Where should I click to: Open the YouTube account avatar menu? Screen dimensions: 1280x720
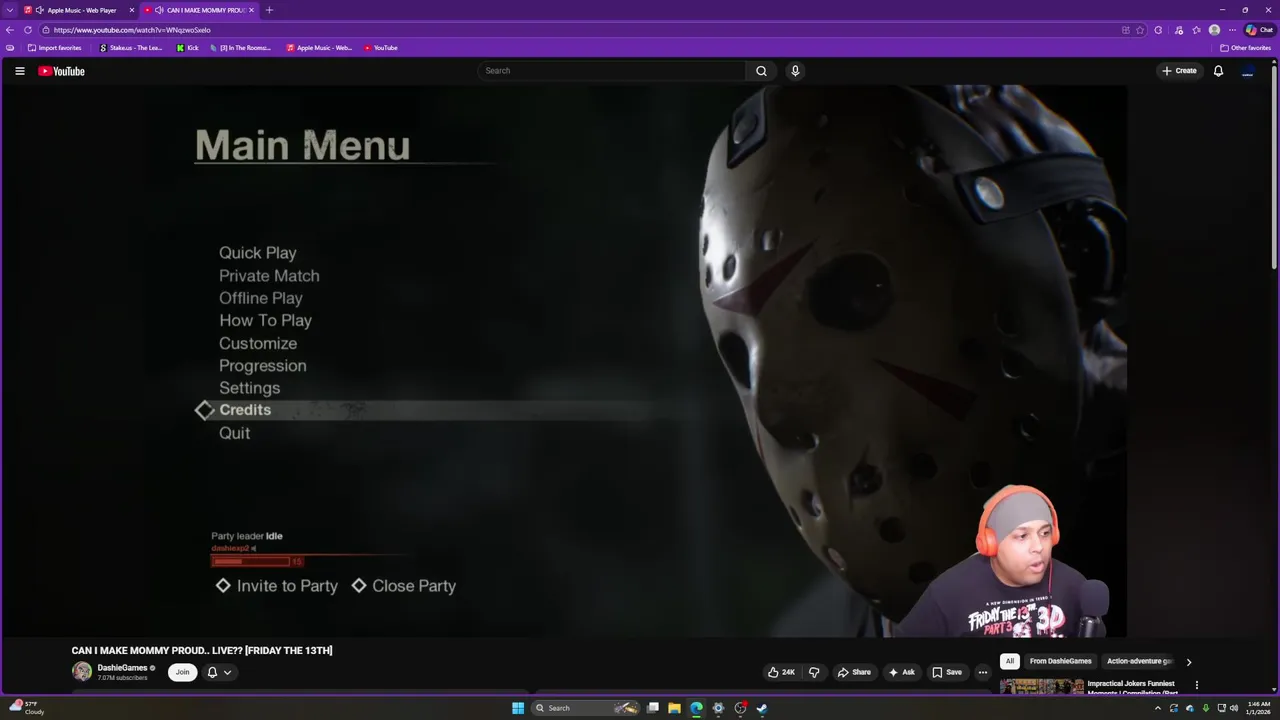coord(1247,71)
